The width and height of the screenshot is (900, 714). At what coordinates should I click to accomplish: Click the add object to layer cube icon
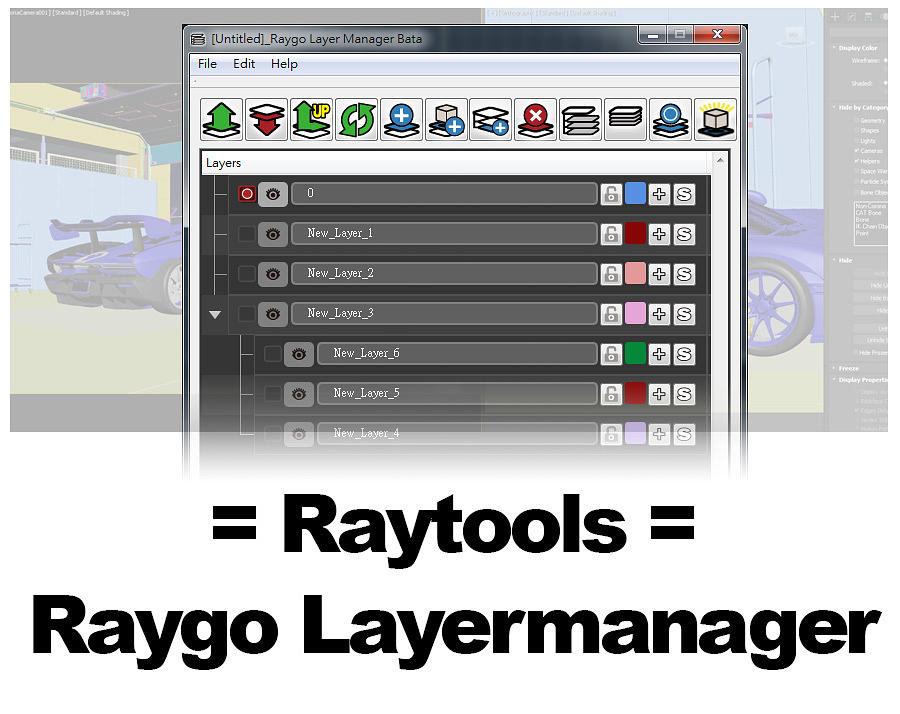(x=446, y=119)
